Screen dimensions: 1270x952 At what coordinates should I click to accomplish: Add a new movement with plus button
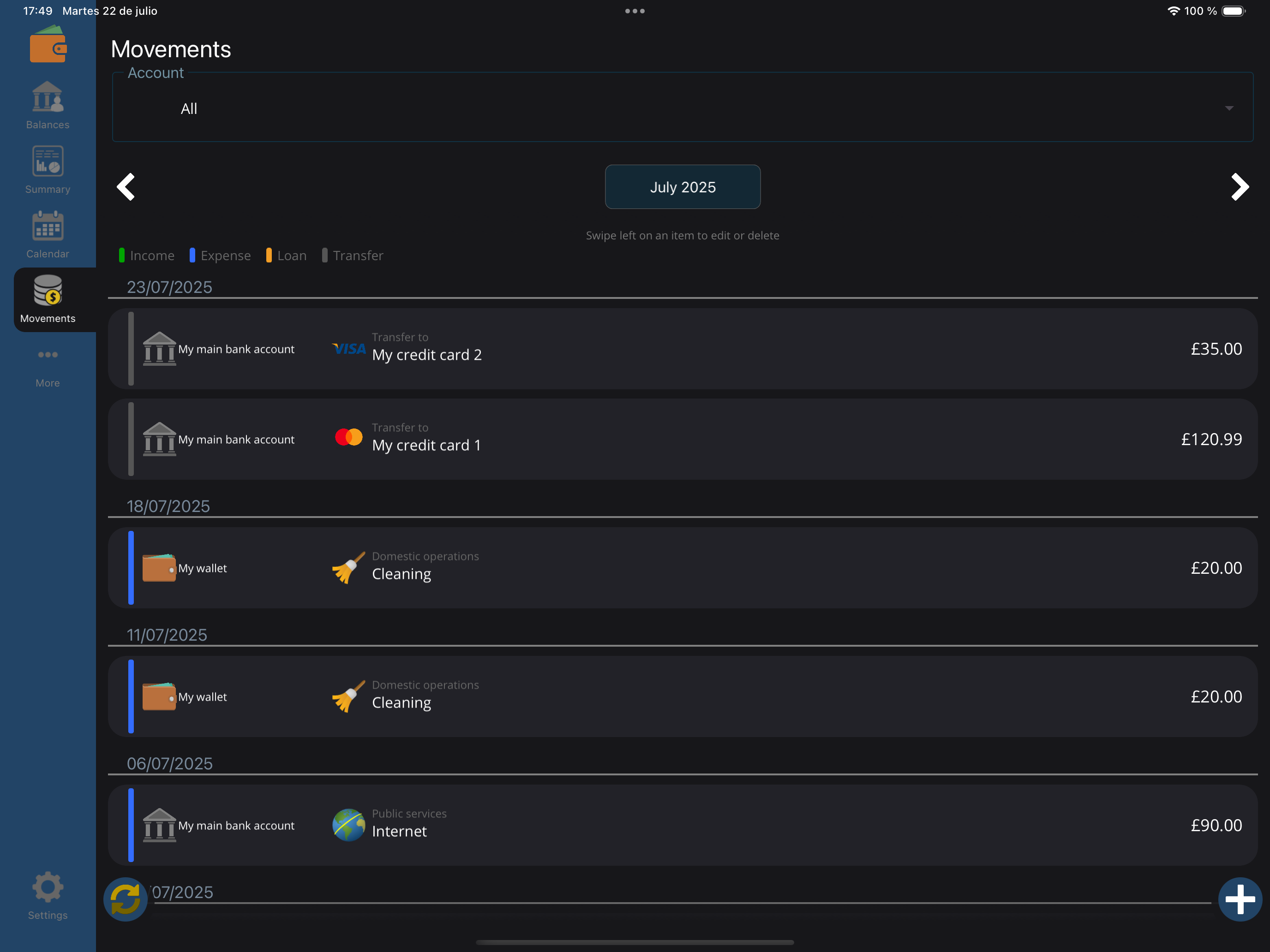click(x=1240, y=898)
